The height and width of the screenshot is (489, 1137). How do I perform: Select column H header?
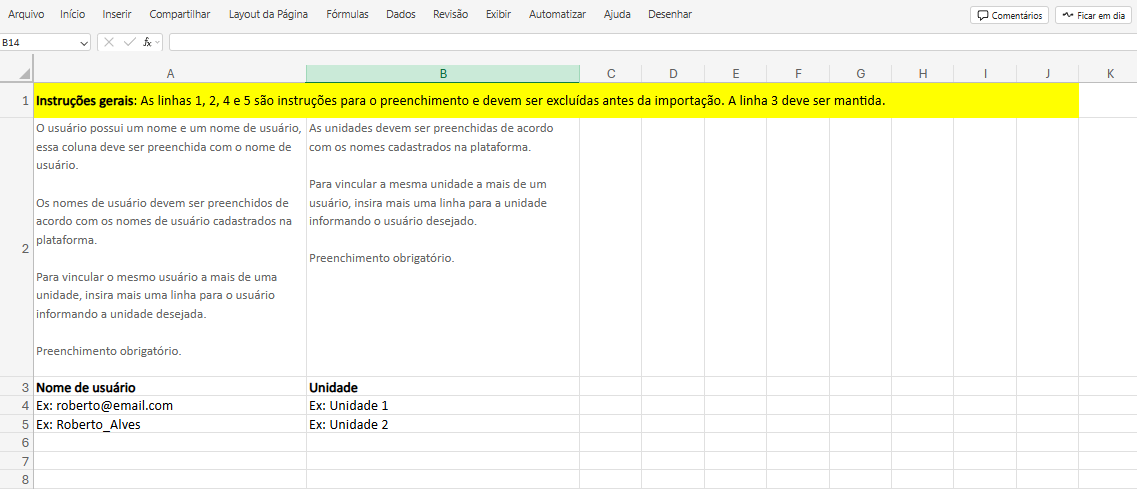pos(922,73)
